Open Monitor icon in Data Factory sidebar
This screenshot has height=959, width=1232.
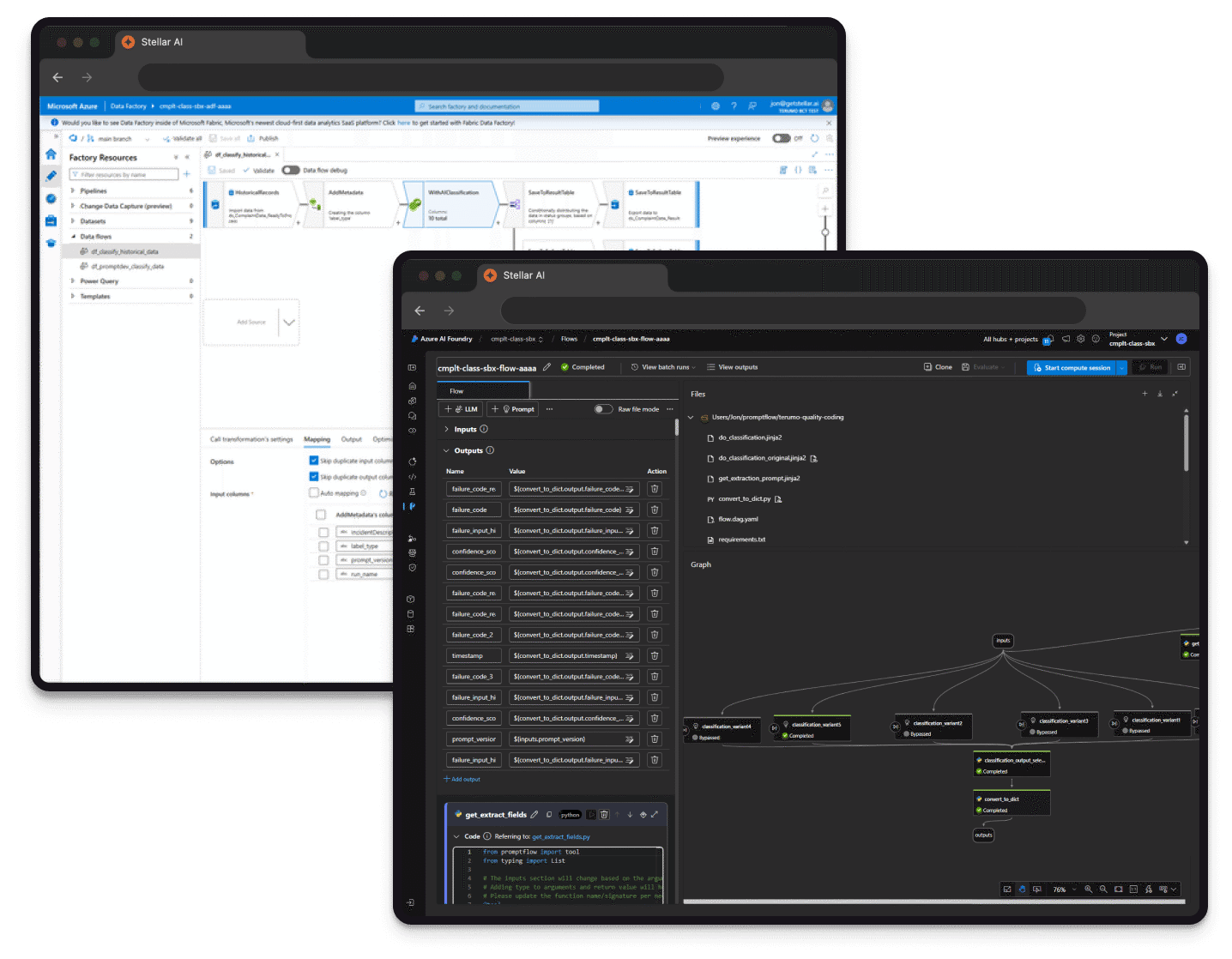(x=51, y=198)
